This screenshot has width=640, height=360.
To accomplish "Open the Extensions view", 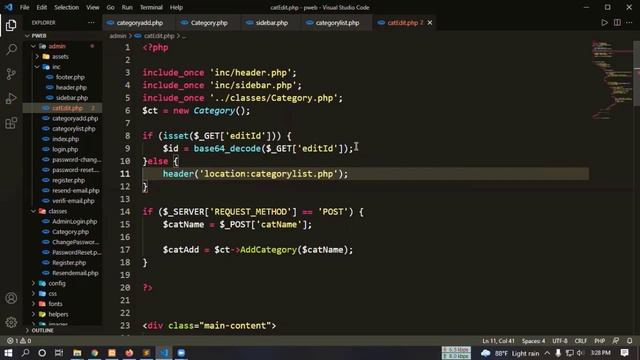I will point(11,123).
